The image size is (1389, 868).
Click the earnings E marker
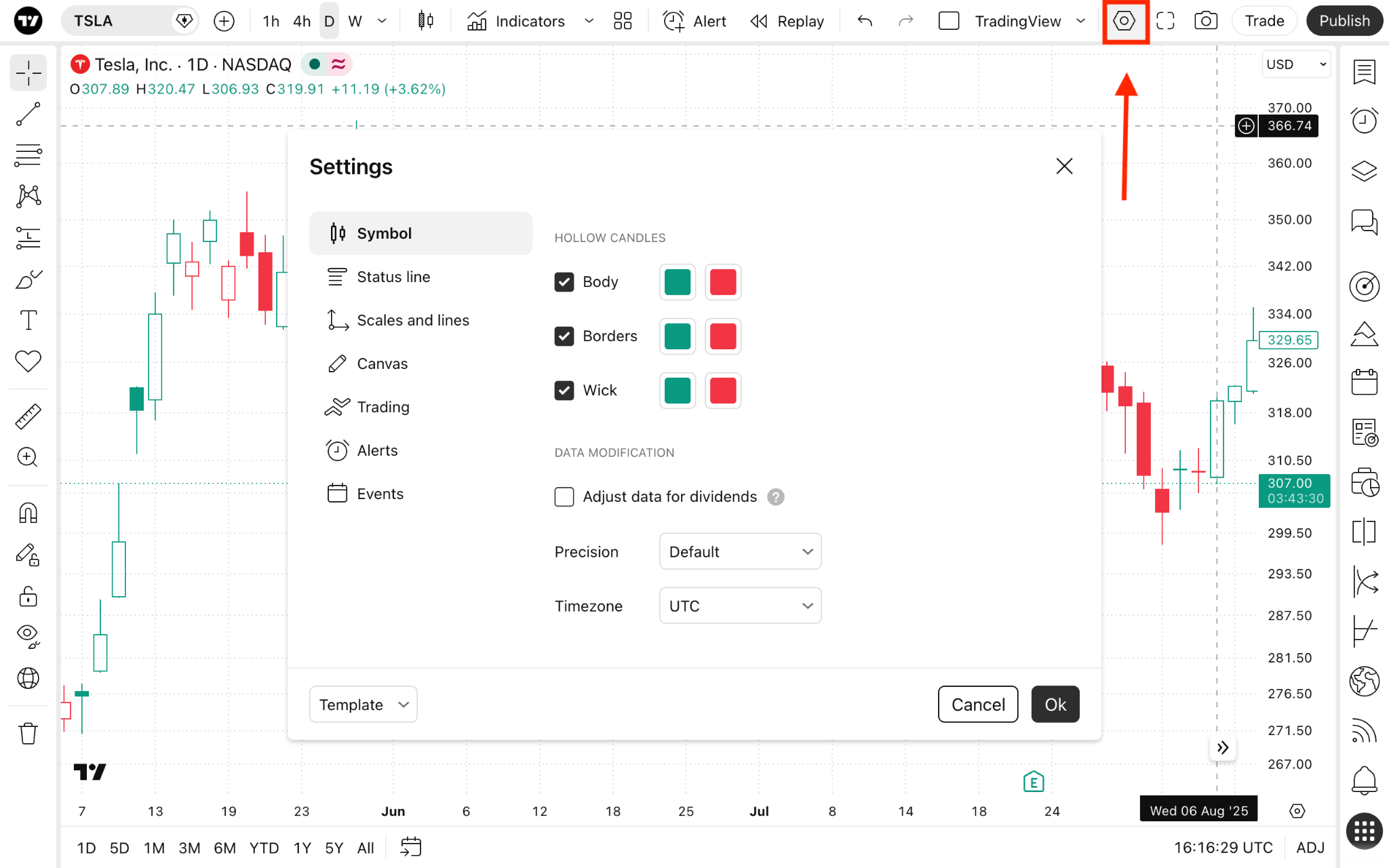[x=1033, y=782]
